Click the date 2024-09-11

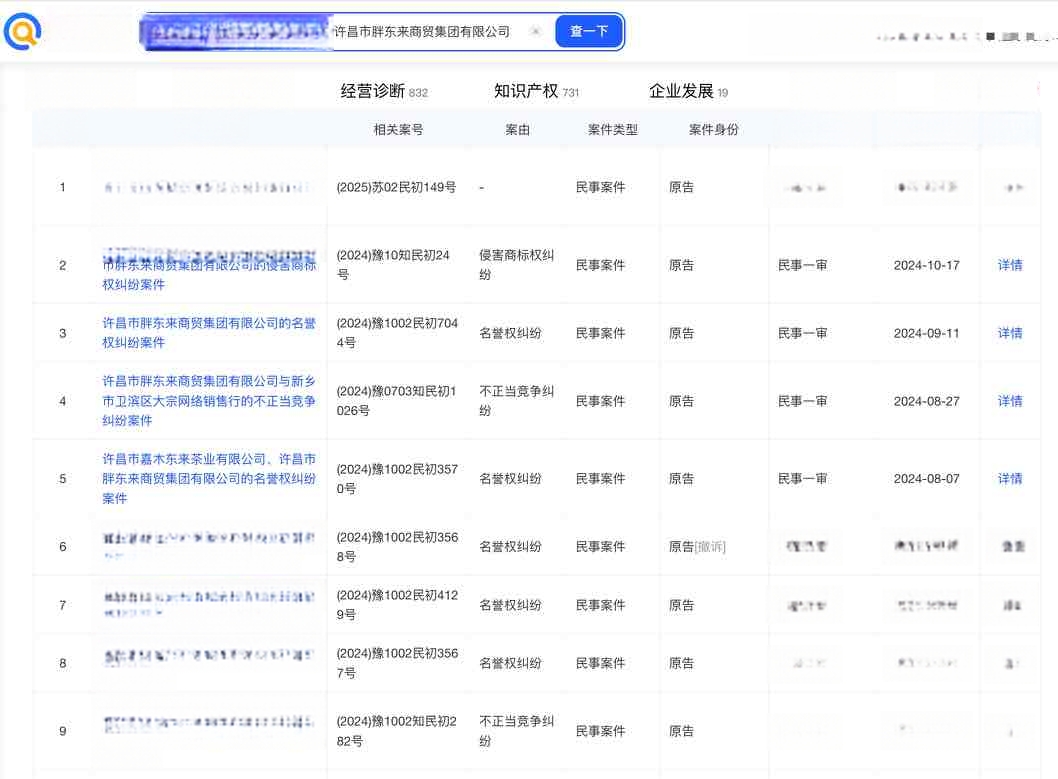pyautogui.click(x=926, y=333)
